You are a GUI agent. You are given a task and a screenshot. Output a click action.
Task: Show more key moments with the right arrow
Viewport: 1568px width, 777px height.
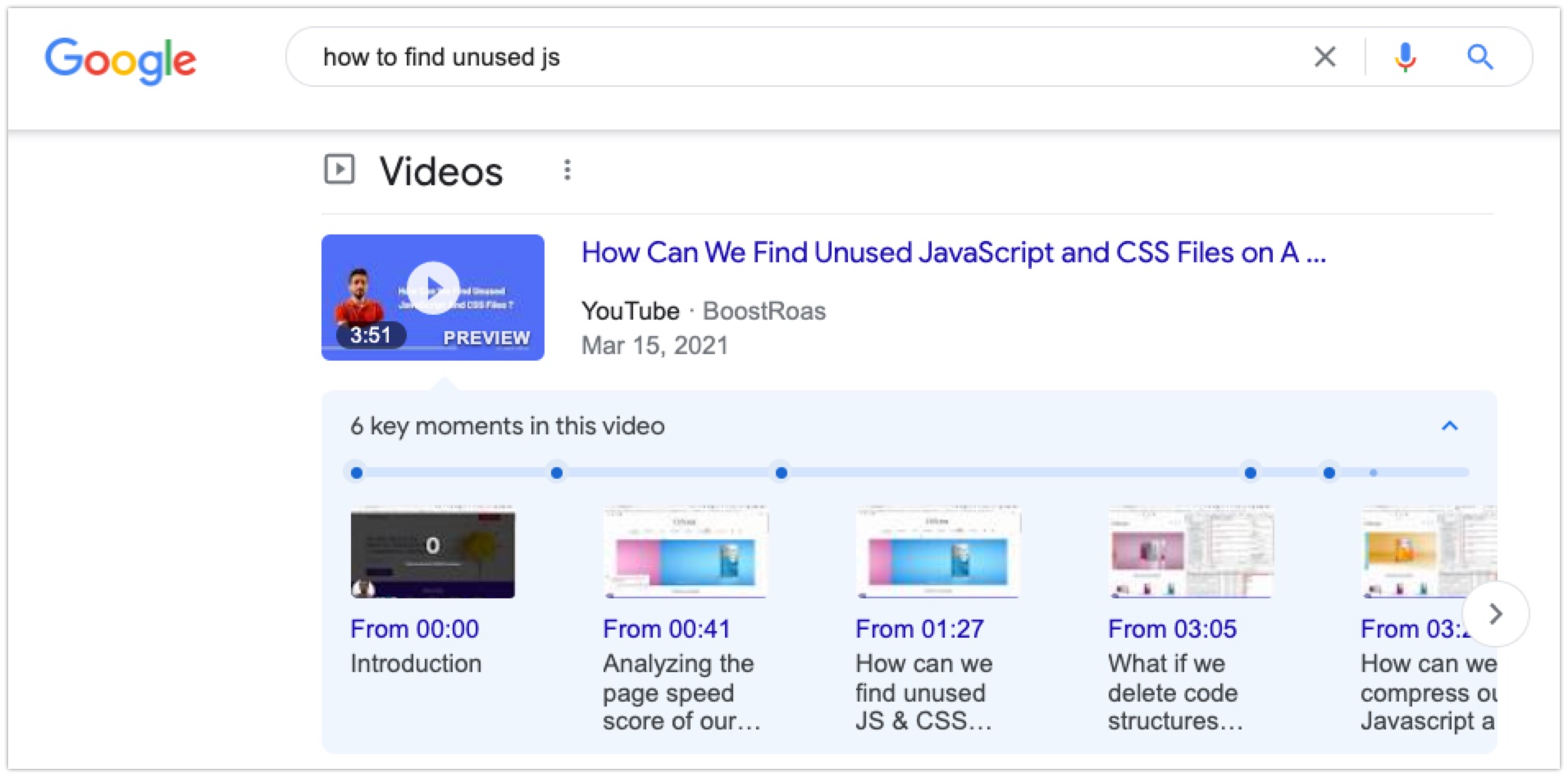(x=1496, y=614)
